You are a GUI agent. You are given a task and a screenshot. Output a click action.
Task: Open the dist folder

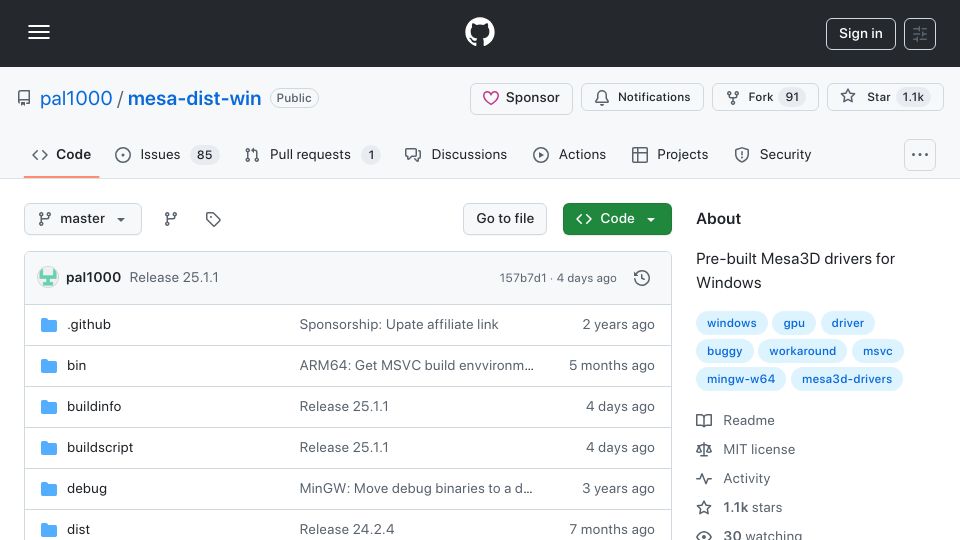point(78,530)
